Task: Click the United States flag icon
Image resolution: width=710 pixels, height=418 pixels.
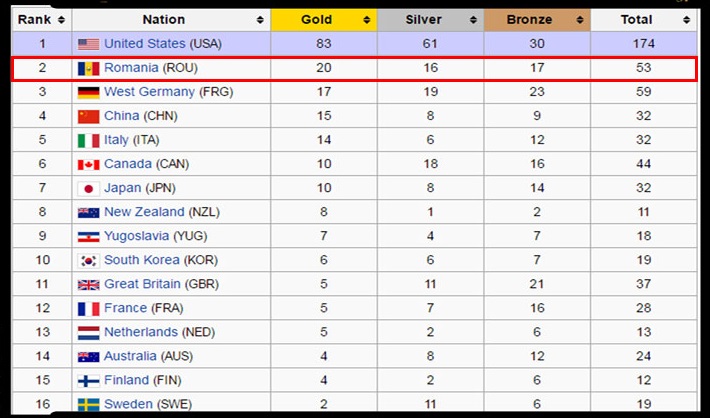Action: pyautogui.click(x=88, y=44)
